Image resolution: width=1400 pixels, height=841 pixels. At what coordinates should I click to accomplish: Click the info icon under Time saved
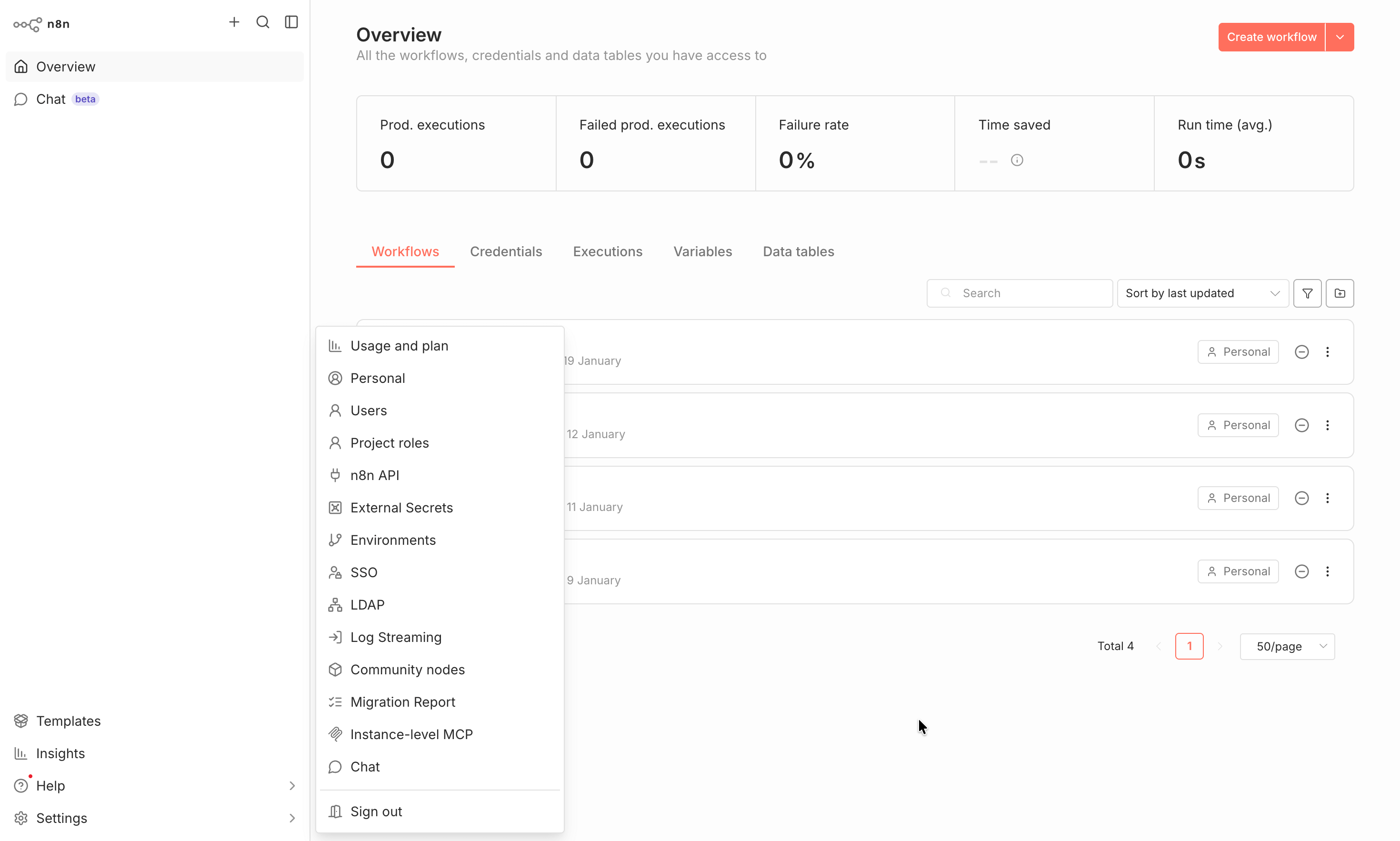(1017, 160)
